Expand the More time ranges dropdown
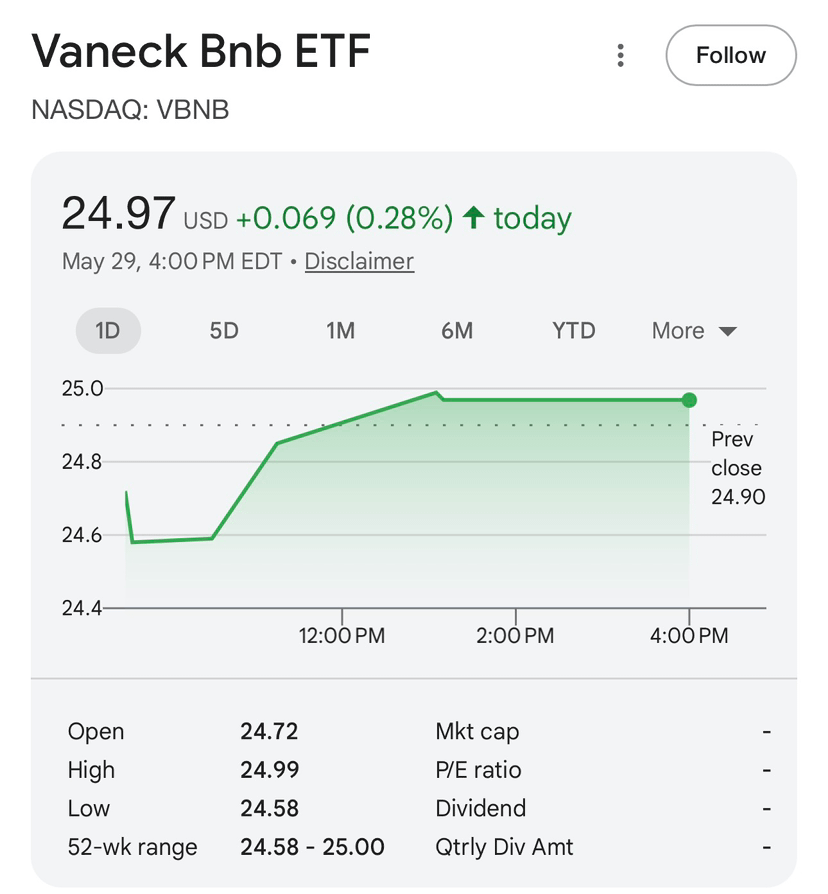This screenshot has width=828, height=894. [694, 331]
